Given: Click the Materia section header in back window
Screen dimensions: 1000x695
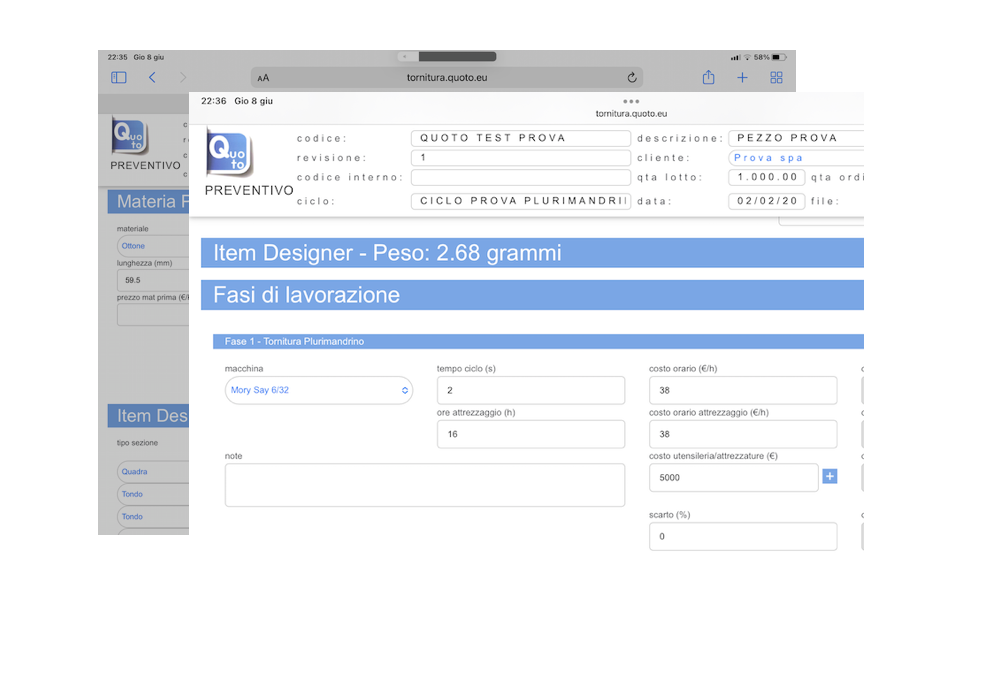Looking at the screenshot, I should tap(149, 201).
